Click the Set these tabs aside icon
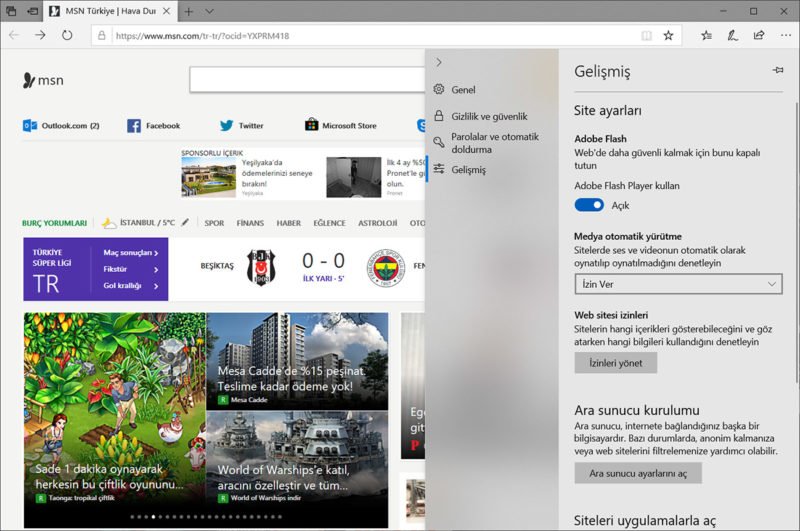Image resolution: width=800 pixels, height=531 pixels. (33, 11)
